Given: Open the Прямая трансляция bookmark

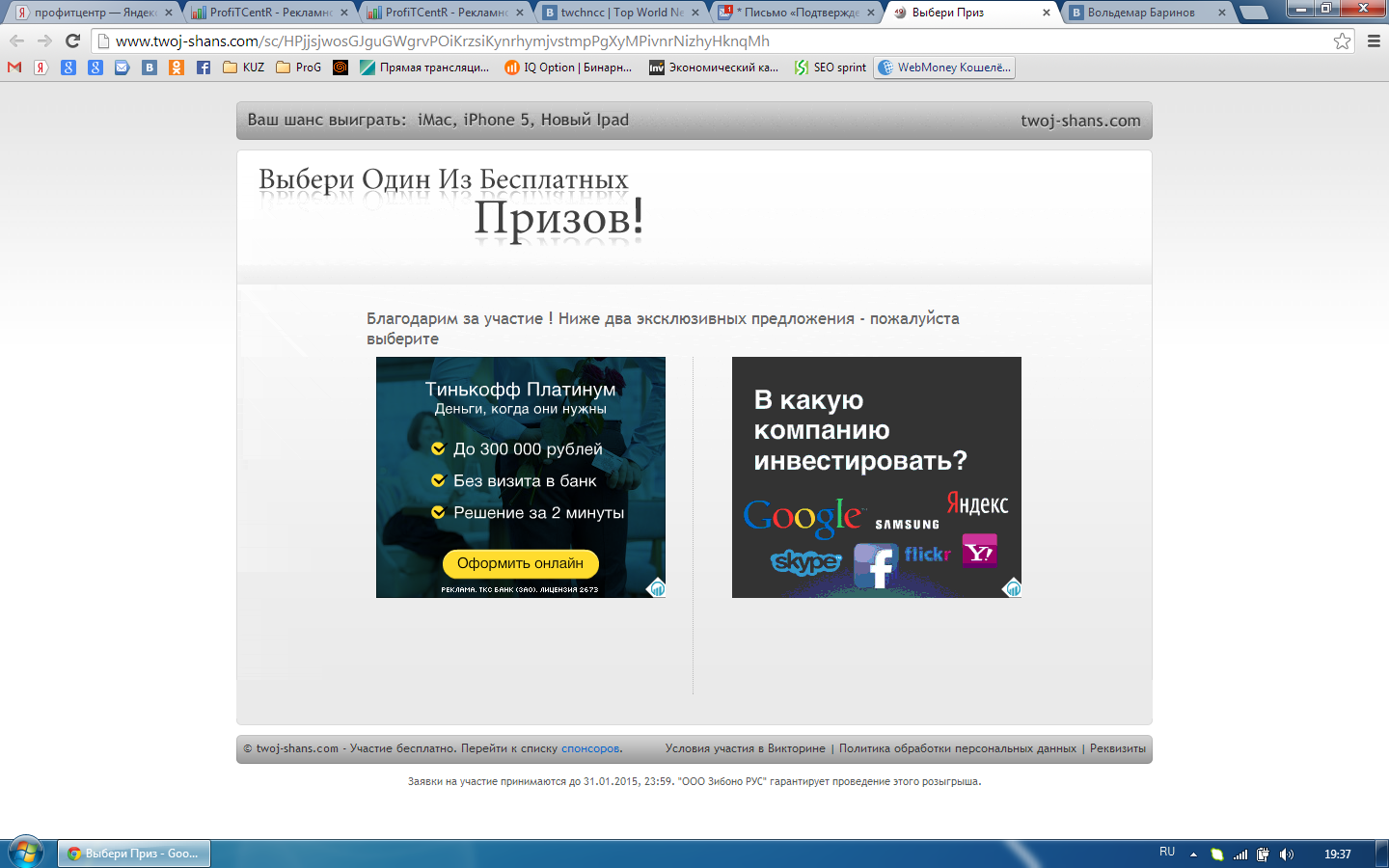Looking at the screenshot, I should coord(424,68).
